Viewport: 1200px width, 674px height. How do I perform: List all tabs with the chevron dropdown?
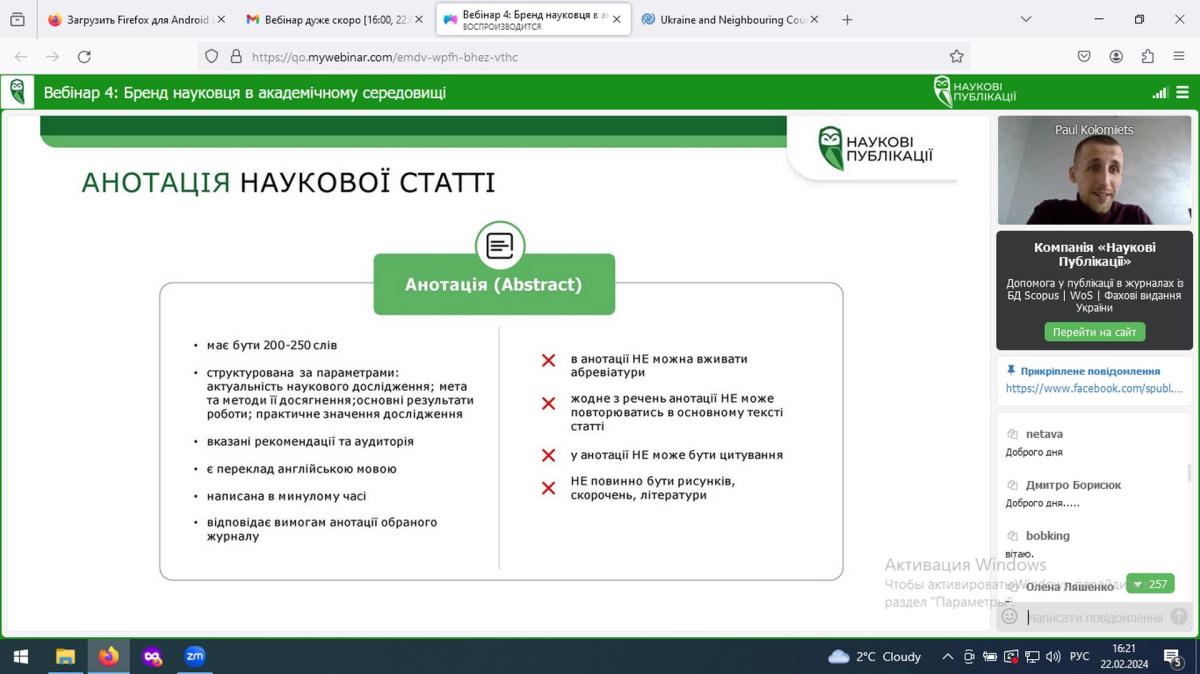1026,19
